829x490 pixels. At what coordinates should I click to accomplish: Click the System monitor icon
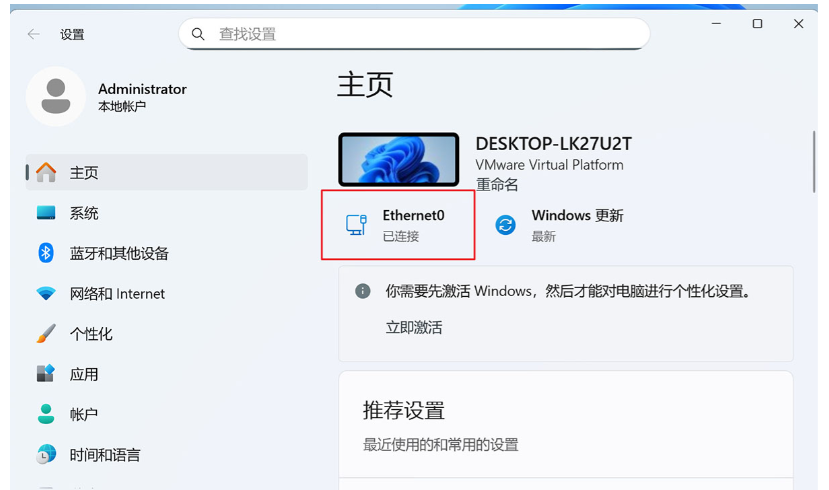click(x=46, y=213)
